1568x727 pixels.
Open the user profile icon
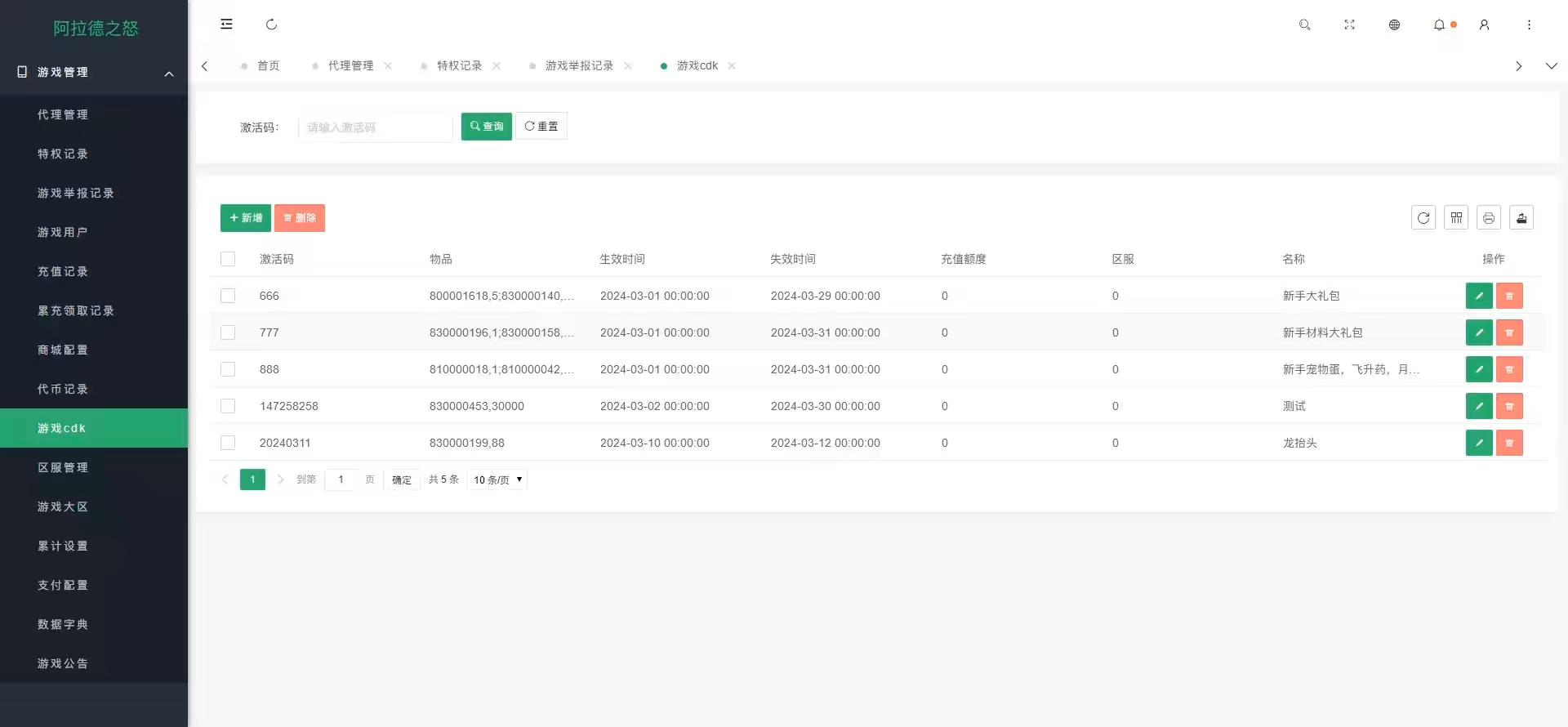(x=1485, y=25)
